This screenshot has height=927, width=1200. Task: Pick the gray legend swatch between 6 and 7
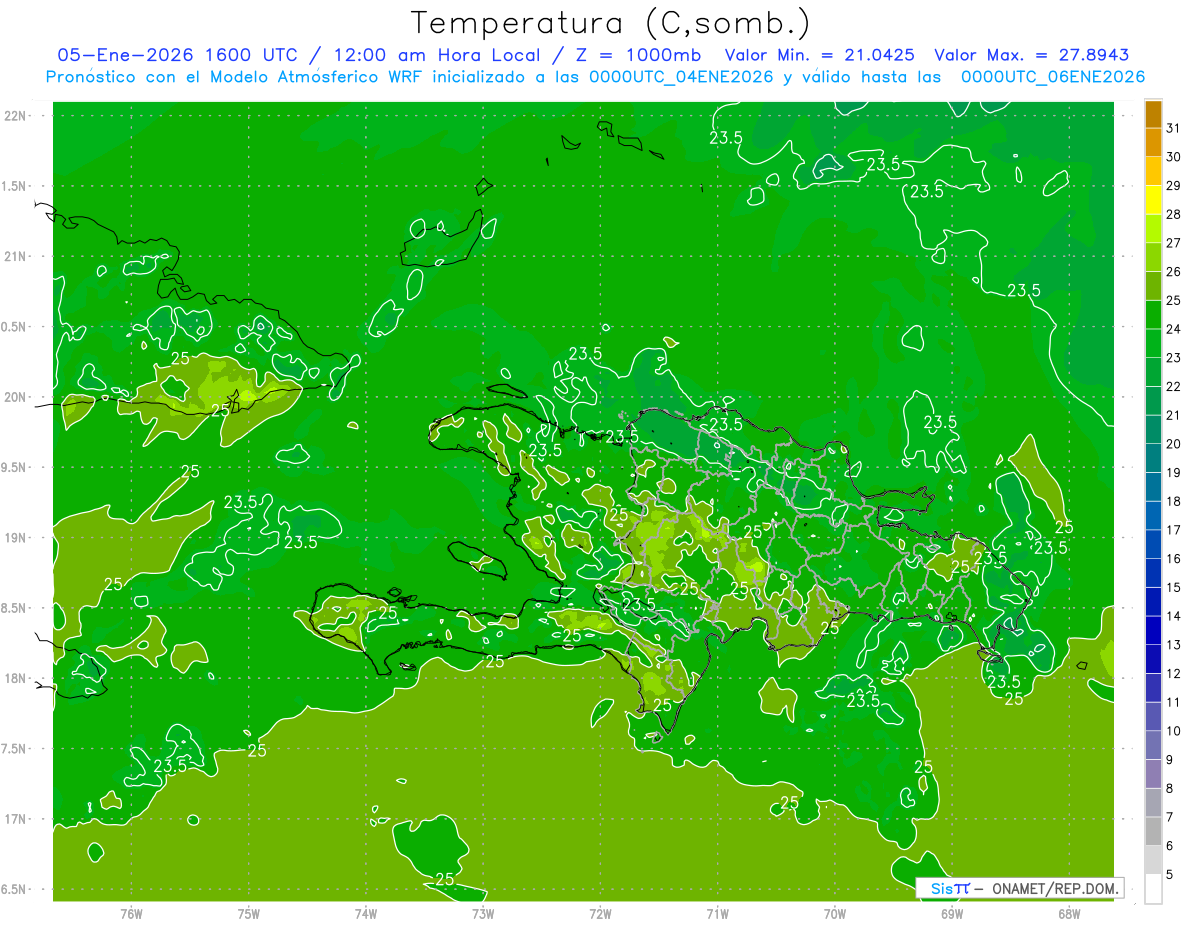(1153, 831)
